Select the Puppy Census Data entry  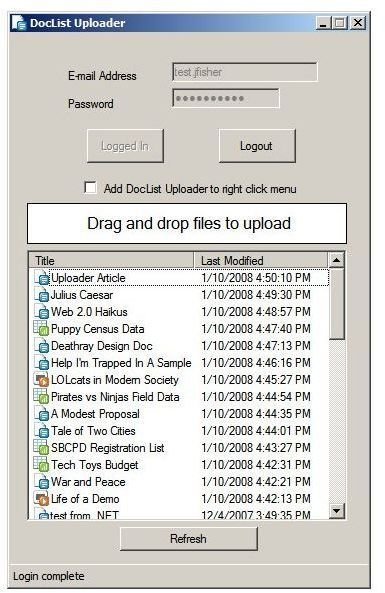98,329
